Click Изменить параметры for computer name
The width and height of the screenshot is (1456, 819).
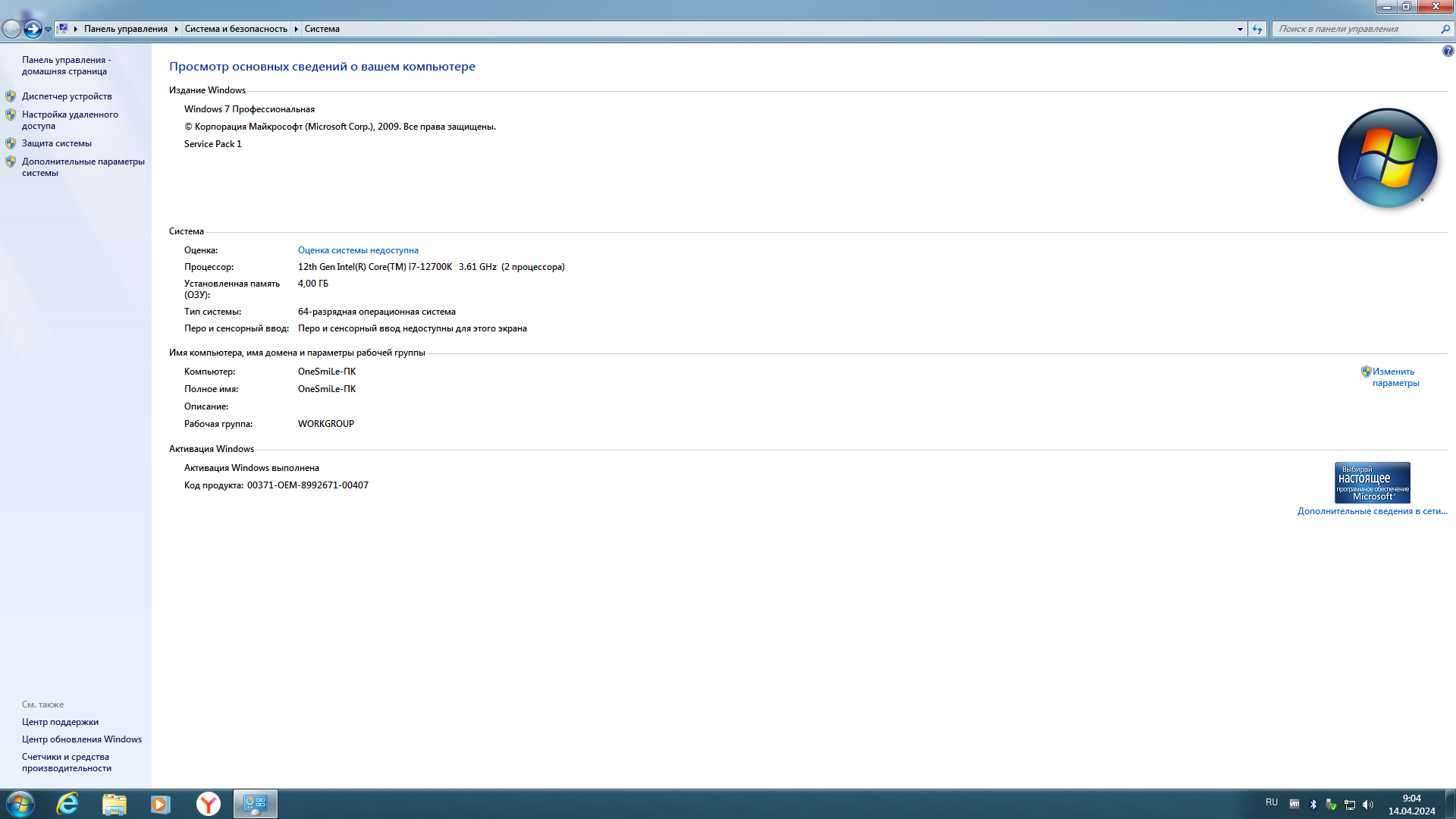click(1394, 376)
